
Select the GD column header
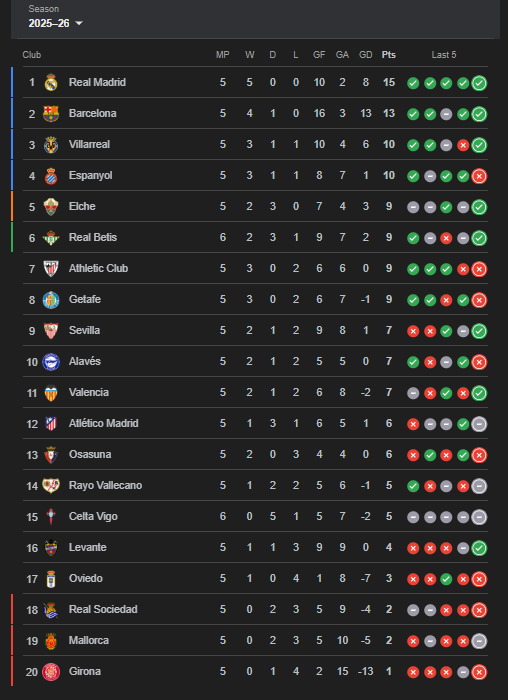(x=366, y=54)
